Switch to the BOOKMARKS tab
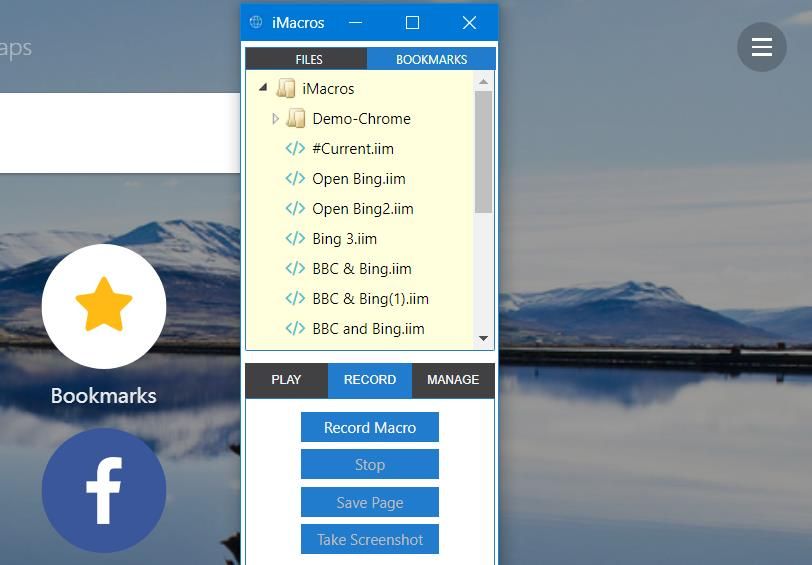Screen dimensions: 812x565 click(431, 59)
